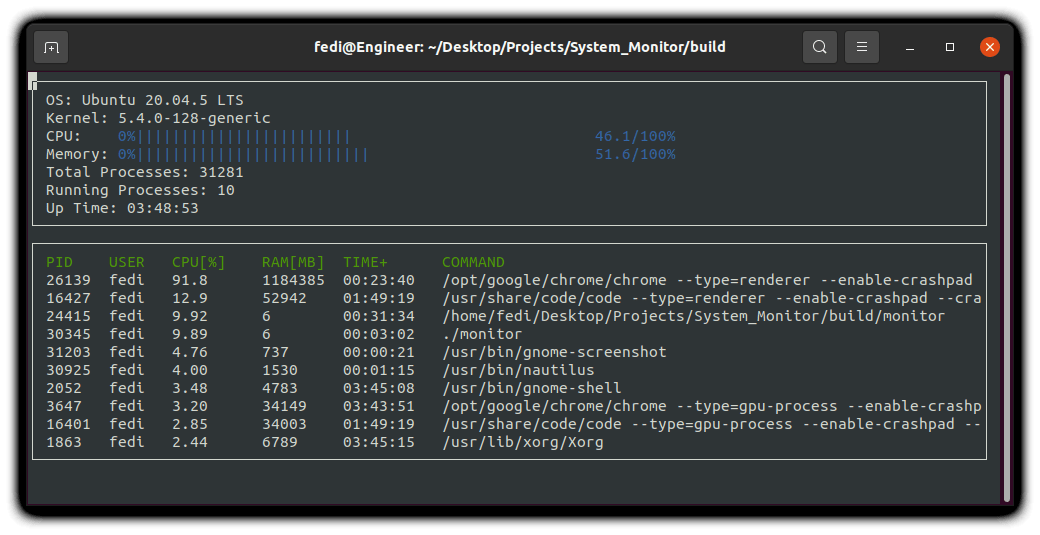Click Total Processes: 31281

tap(145, 172)
